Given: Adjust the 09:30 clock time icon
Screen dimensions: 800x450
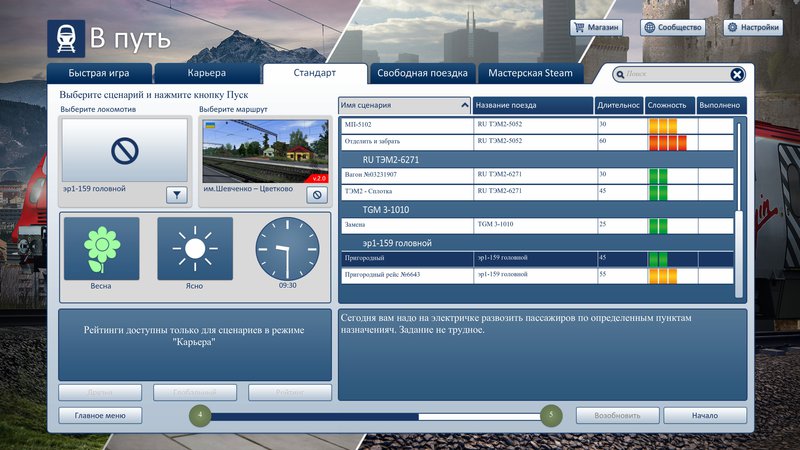Looking at the screenshot, I should [287, 249].
